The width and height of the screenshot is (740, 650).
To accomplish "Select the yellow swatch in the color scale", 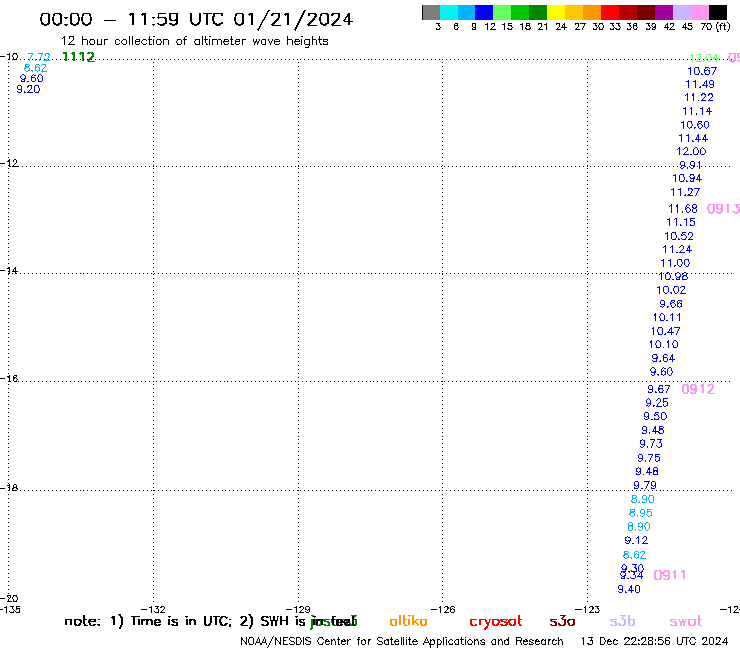I will tap(556, 12).
